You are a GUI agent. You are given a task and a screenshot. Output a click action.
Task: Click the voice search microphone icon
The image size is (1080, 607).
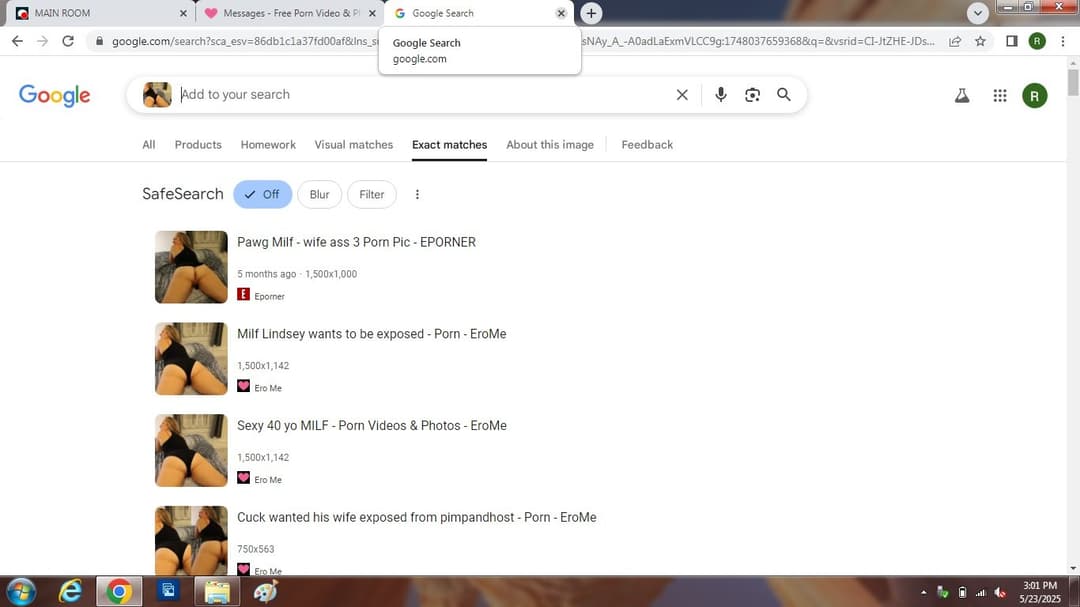click(721, 95)
